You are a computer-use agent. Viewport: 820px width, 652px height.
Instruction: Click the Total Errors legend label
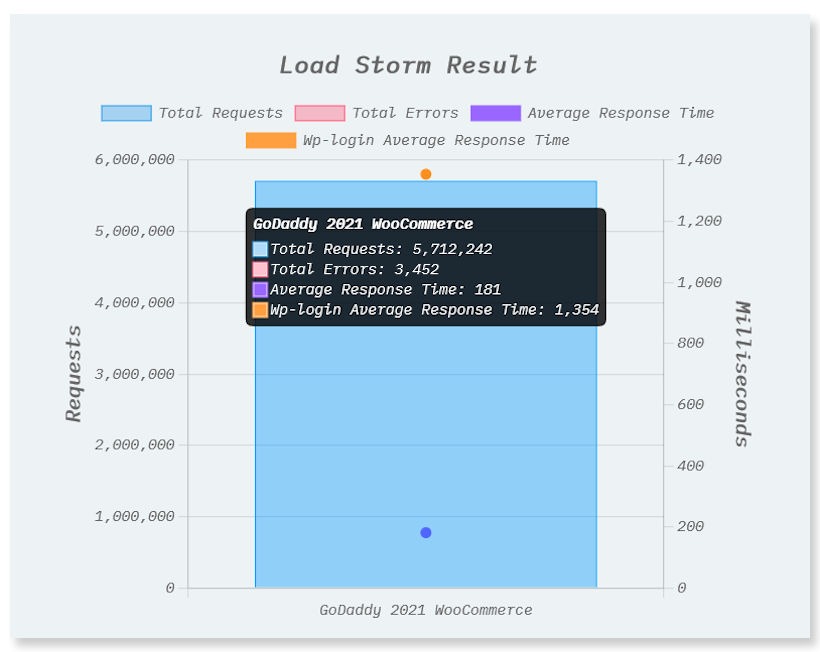click(405, 113)
